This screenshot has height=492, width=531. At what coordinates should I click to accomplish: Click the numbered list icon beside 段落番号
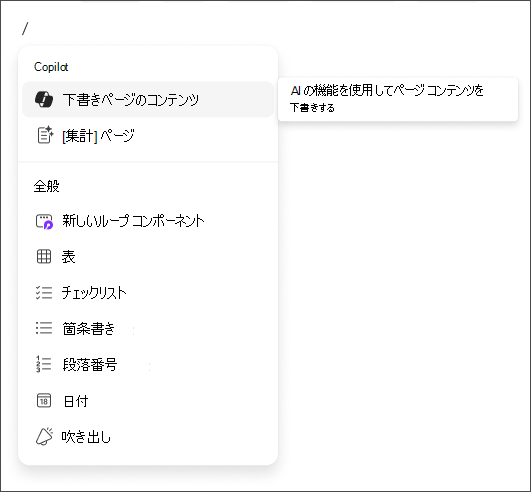point(44,364)
